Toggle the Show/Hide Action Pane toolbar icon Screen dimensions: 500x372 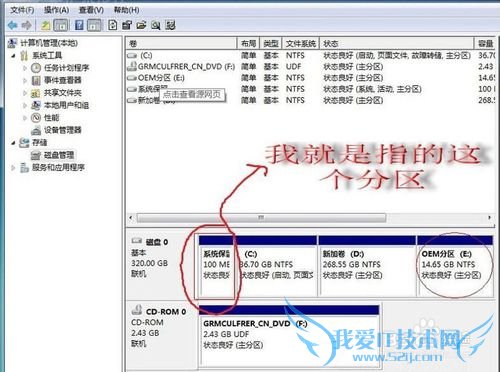point(94,25)
